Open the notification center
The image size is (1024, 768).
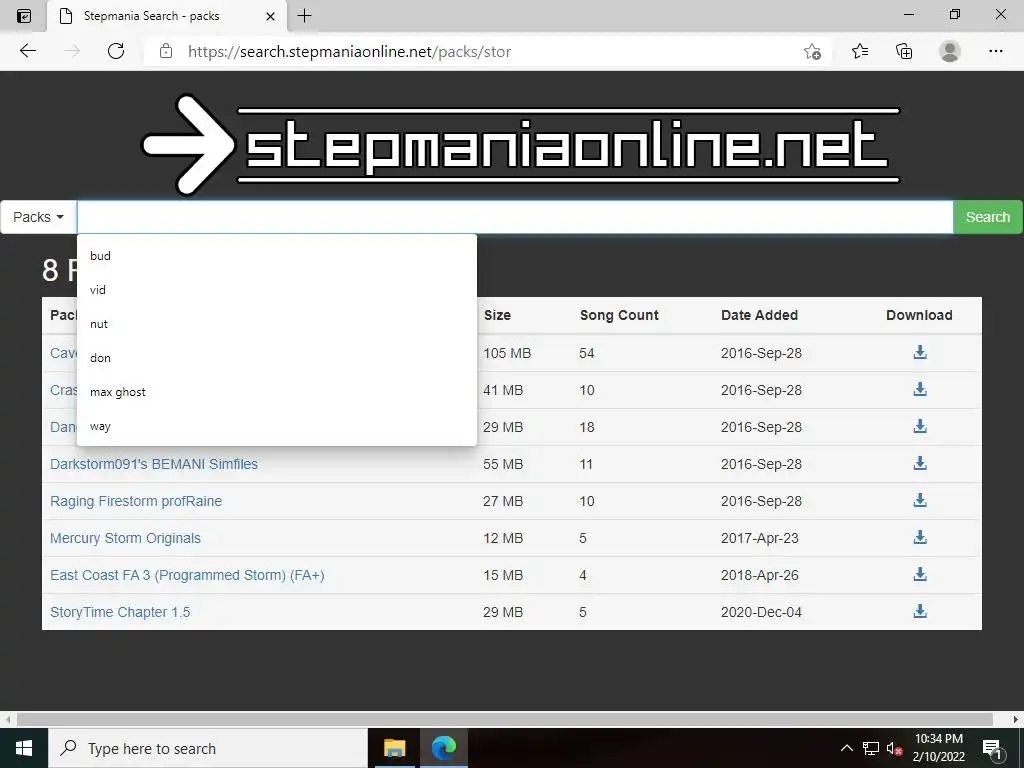992,748
